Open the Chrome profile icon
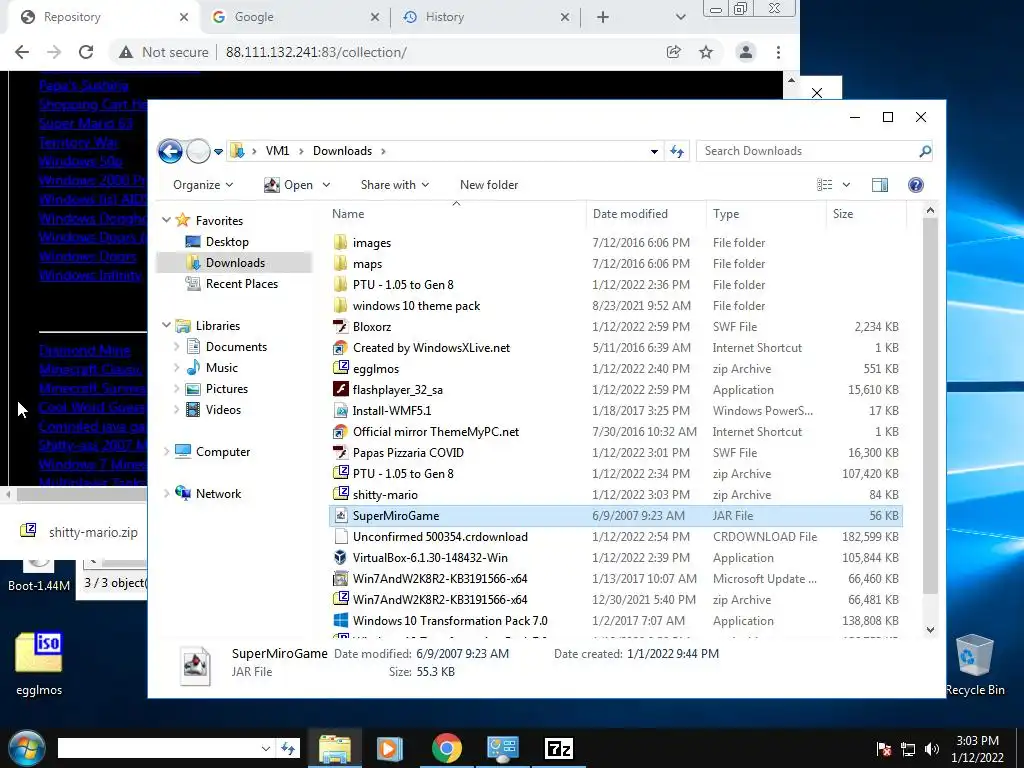This screenshot has width=1024, height=768. [x=745, y=52]
